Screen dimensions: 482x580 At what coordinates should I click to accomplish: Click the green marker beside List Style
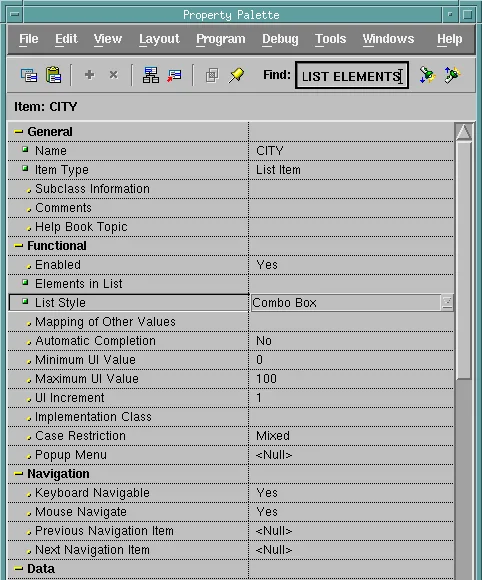click(25, 302)
